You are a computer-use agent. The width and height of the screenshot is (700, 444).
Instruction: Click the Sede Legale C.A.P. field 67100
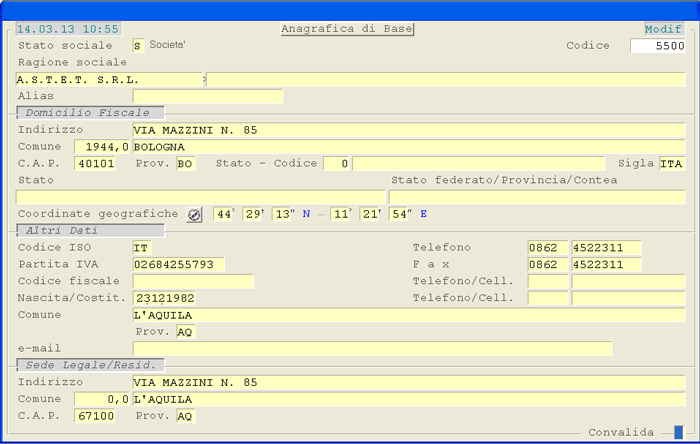pos(96,415)
